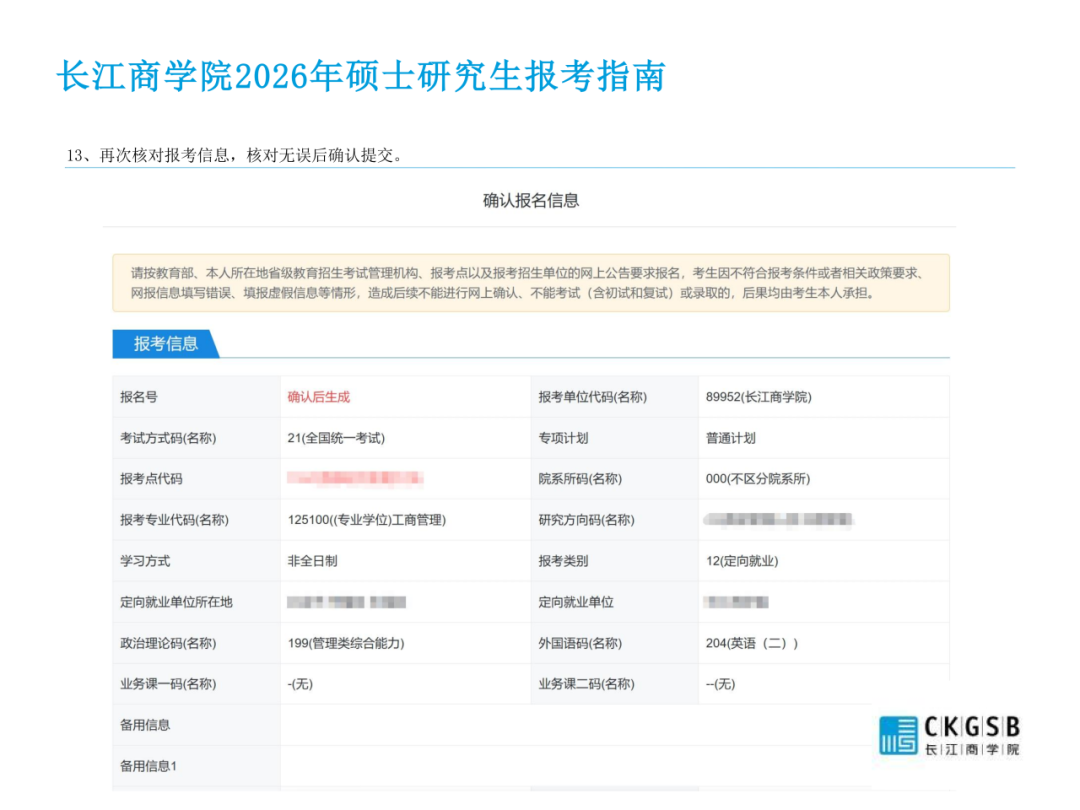The image size is (1080, 810).
Task: Click the 长江商学院2026年硕士研究生报考指南 title
Action: point(361,77)
